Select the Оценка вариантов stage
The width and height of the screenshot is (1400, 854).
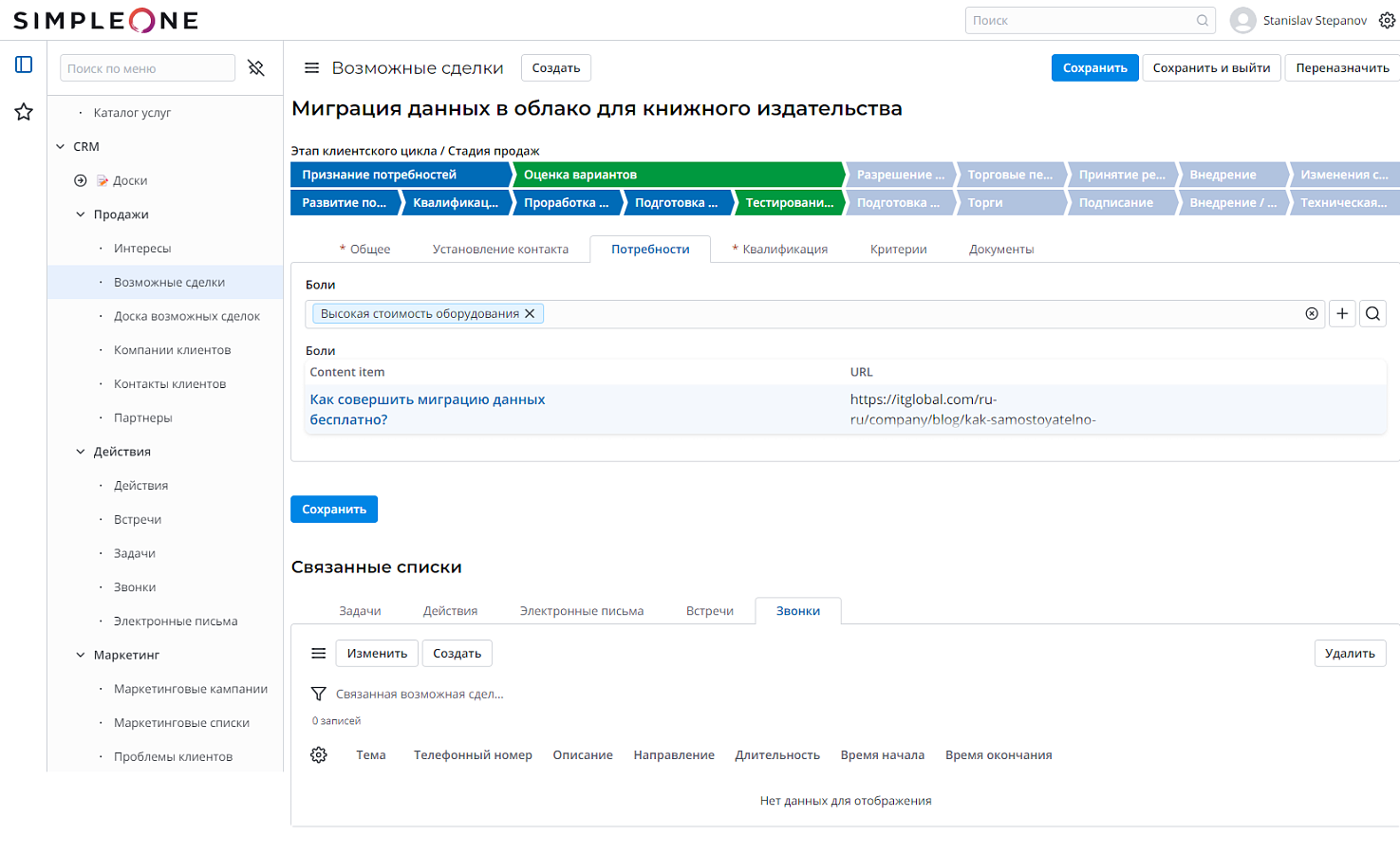click(678, 175)
